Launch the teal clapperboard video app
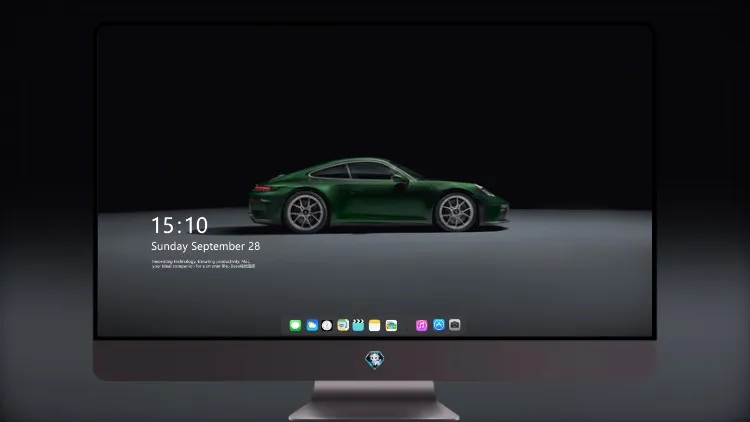The height and width of the screenshot is (422, 750). [358, 325]
